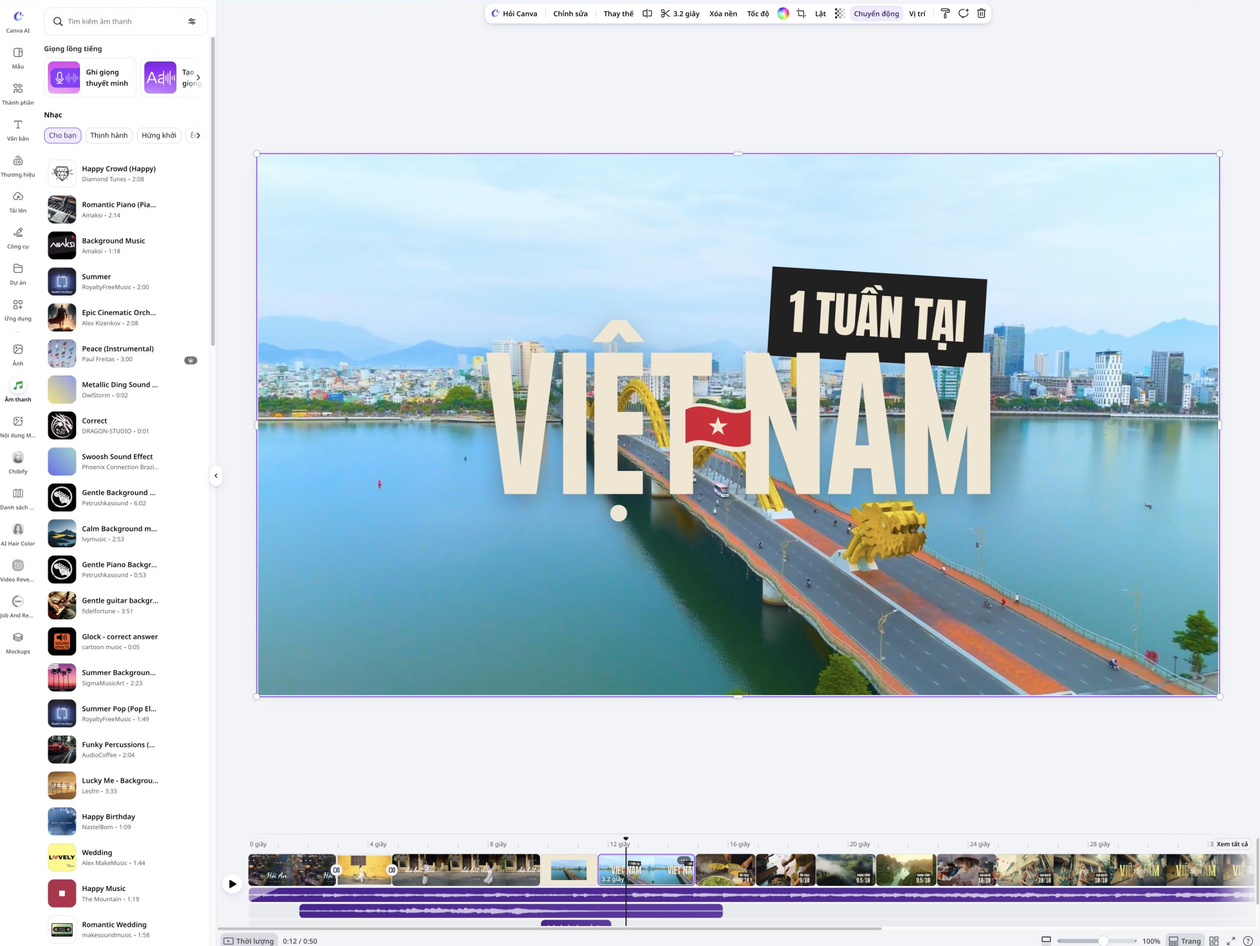Select the VIỆT NAM clip on timeline
Image resolution: width=1260 pixels, height=946 pixels.
[646, 870]
